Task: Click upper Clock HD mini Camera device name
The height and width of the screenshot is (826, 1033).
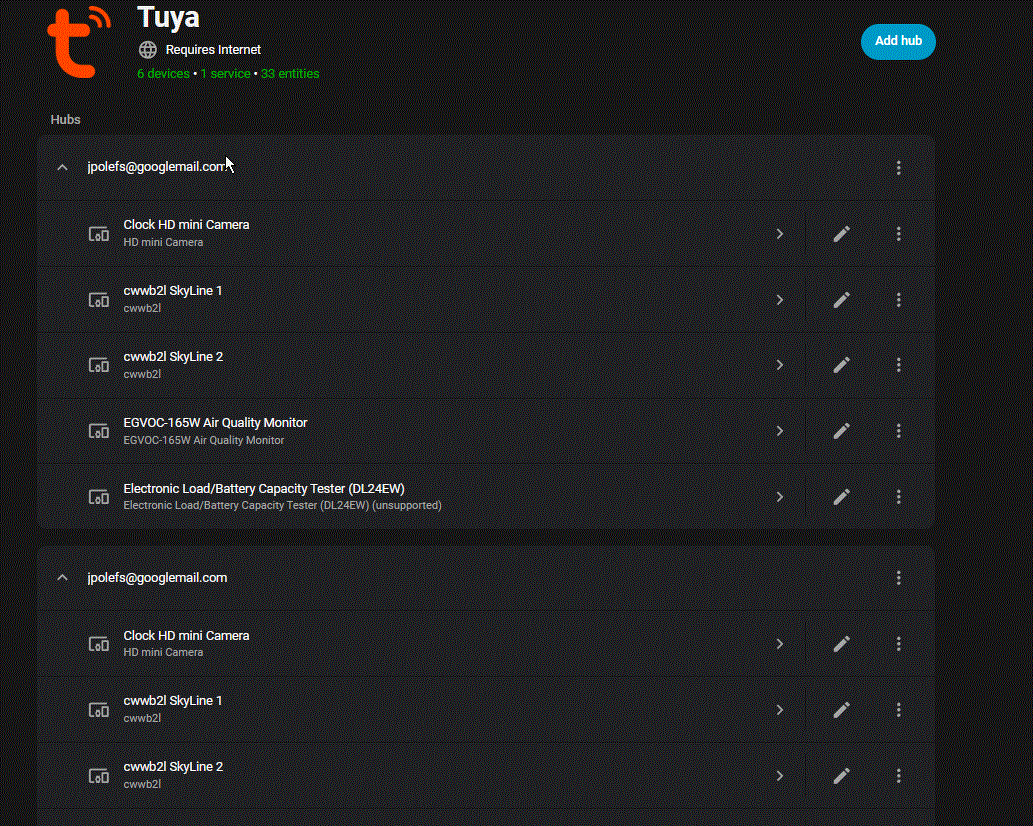Action: pos(186,225)
